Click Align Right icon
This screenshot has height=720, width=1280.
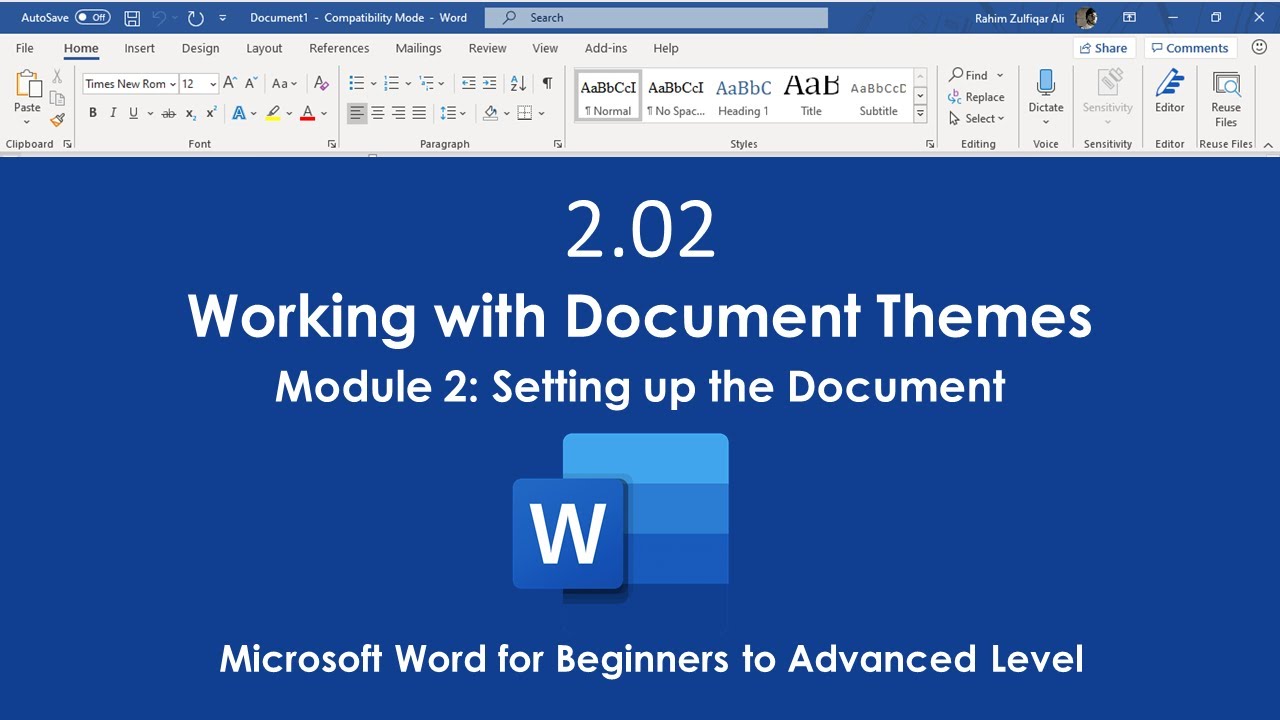398,113
